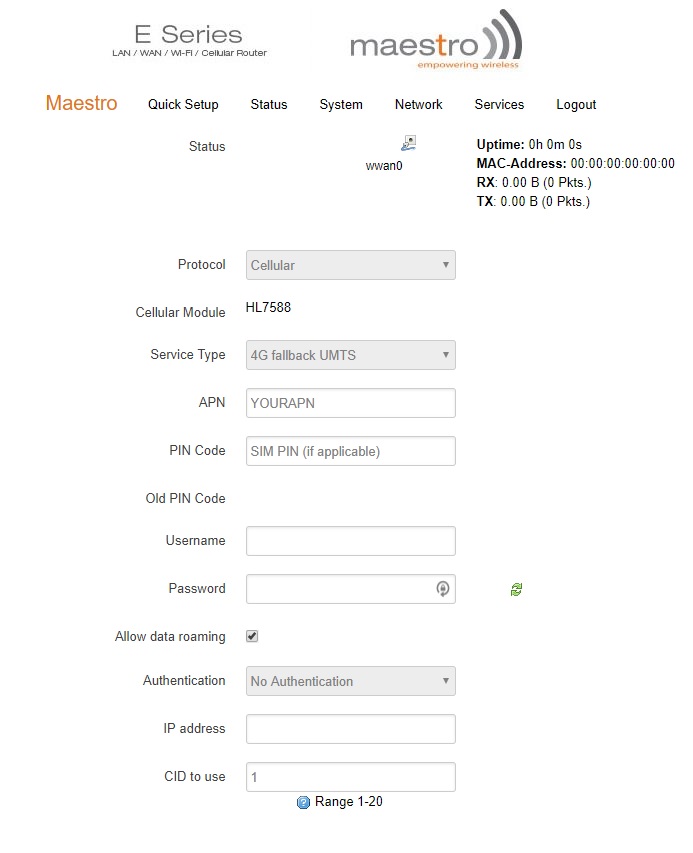Click the E Series router logo
The width and height of the screenshot is (693, 853).
pos(189,40)
